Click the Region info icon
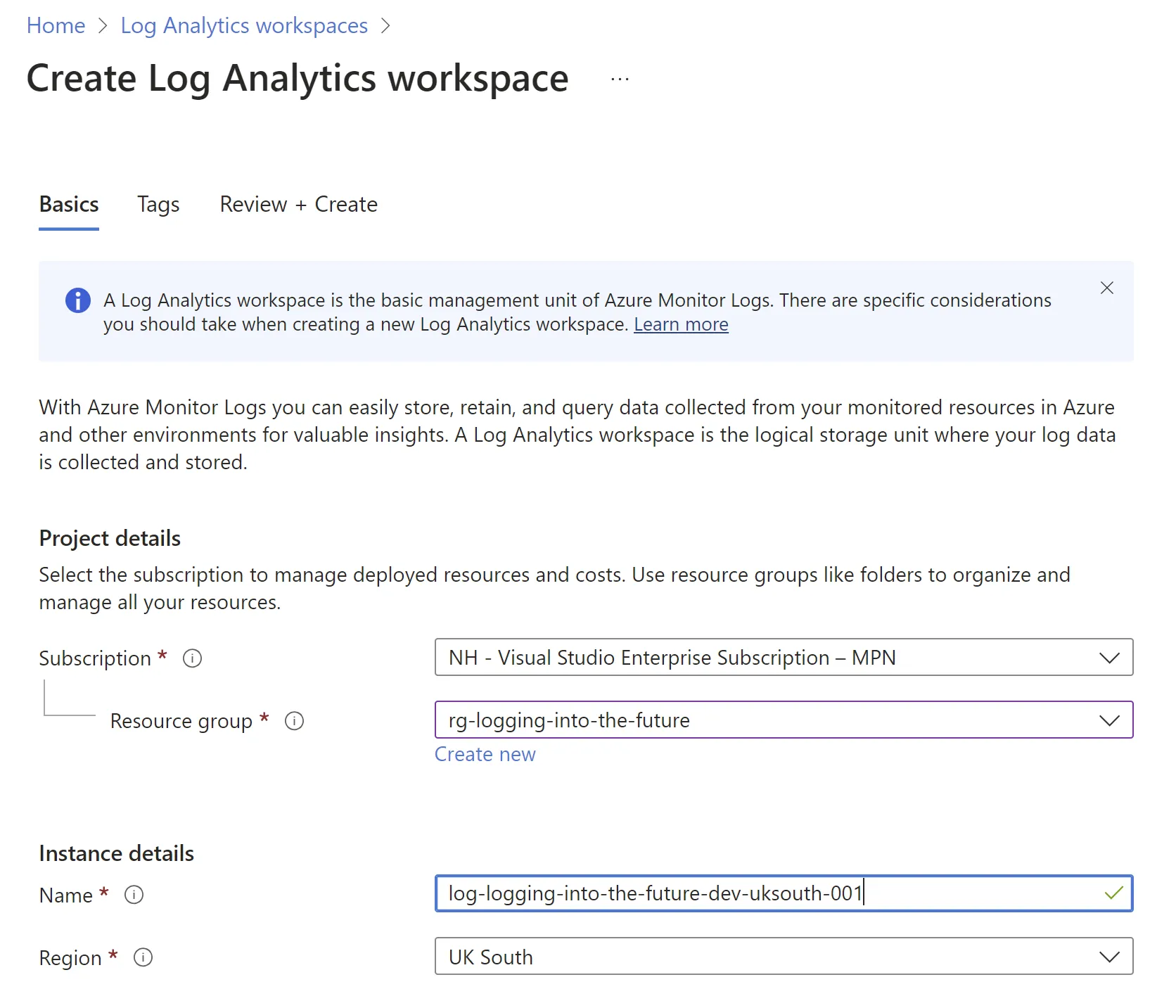The width and height of the screenshot is (1176, 1008). pos(143,957)
